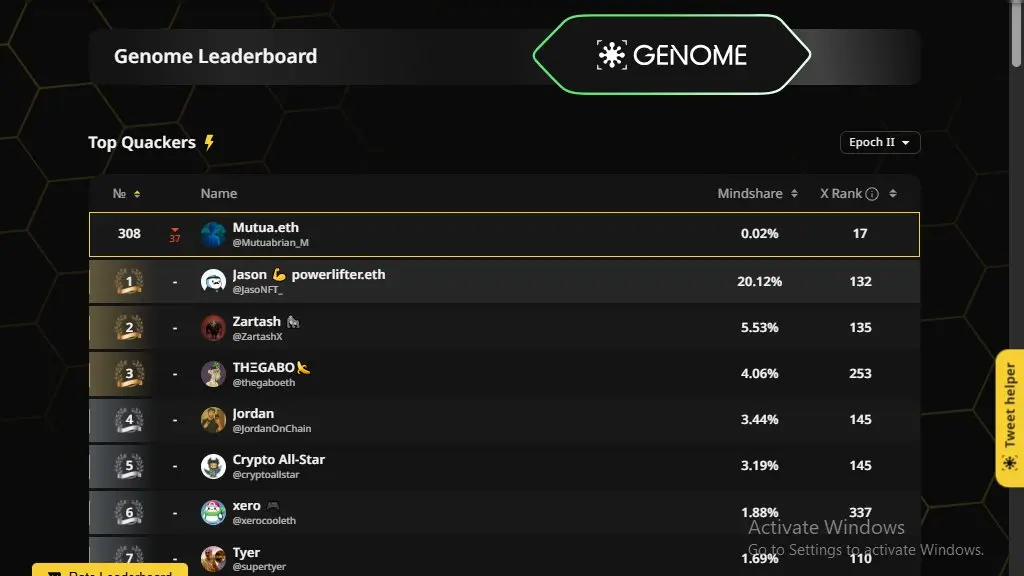This screenshot has width=1024, height=576.
Task: Click Jason powerlifter.eth's avatar icon
Action: tap(213, 281)
